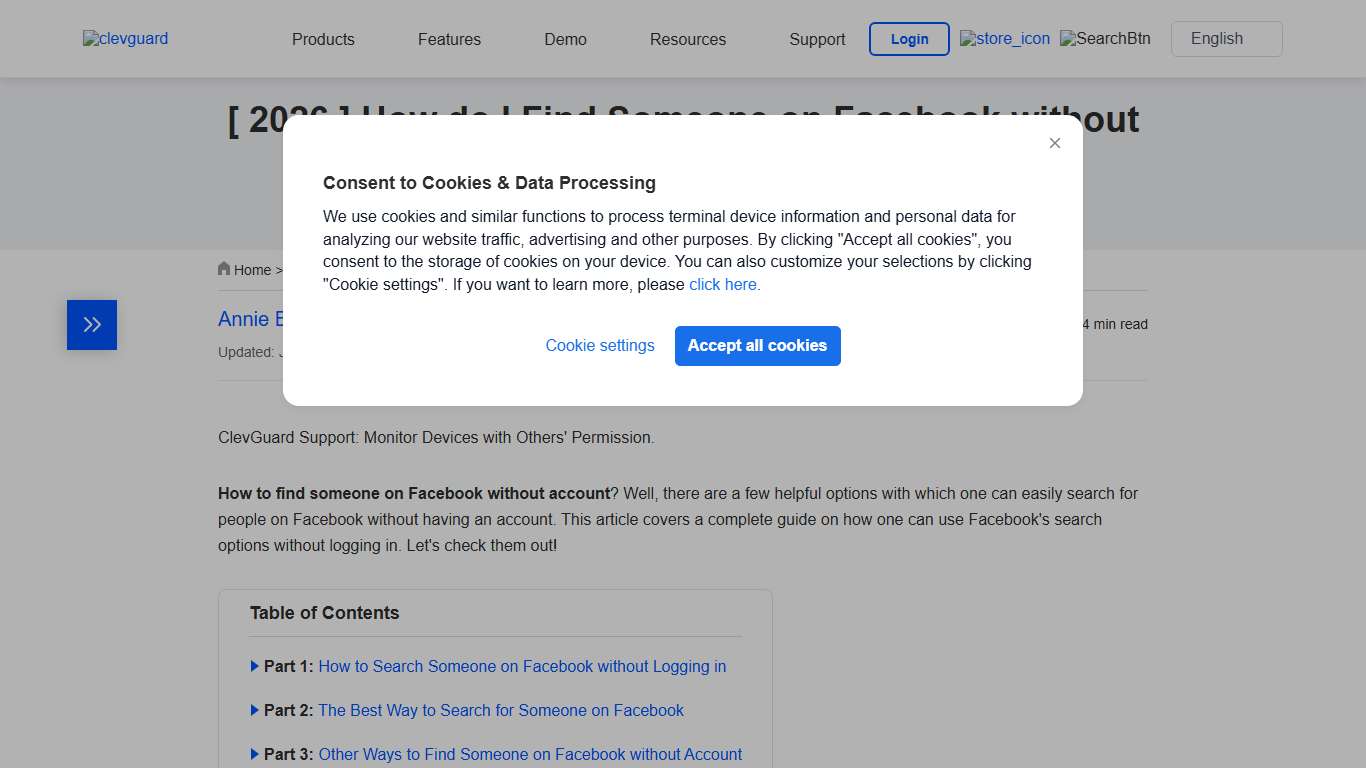Expand the Products menu
Image resolution: width=1366 pixels, height=768 pixels.
click(x=323, y=39)
